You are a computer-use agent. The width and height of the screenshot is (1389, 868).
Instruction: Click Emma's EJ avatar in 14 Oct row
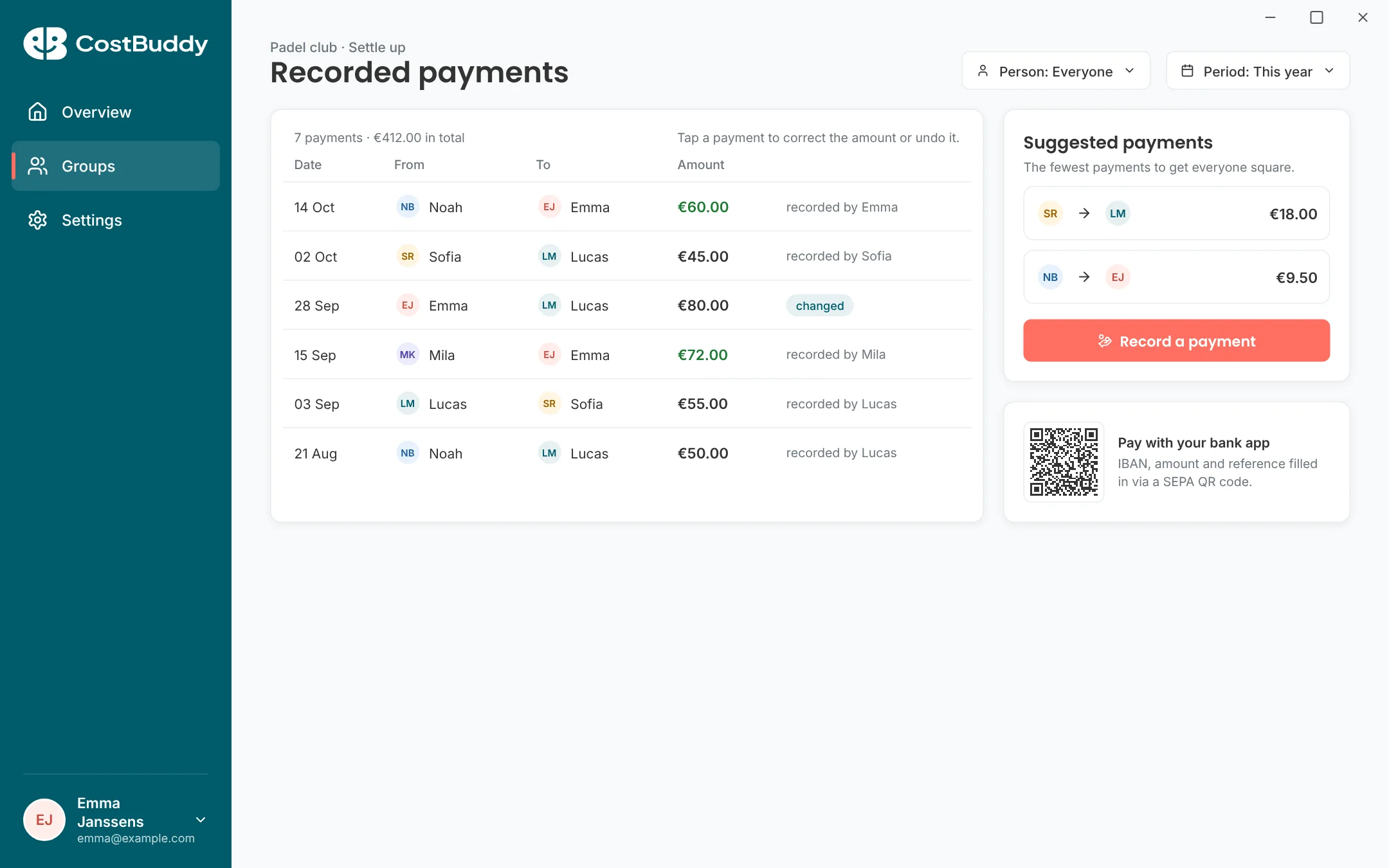point(549,207)
